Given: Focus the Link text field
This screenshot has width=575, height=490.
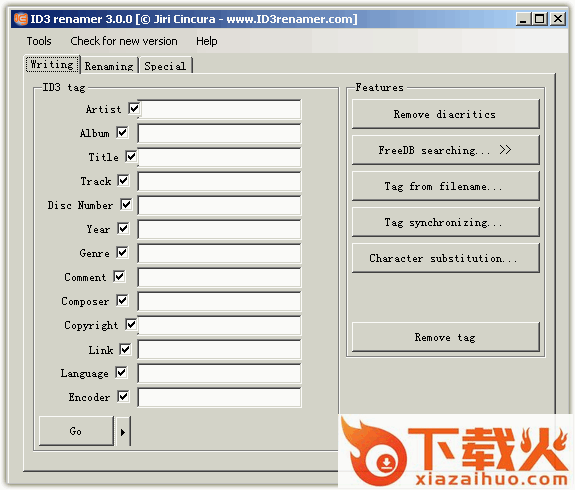Looking at the screenshot, I should pos(219,350).
